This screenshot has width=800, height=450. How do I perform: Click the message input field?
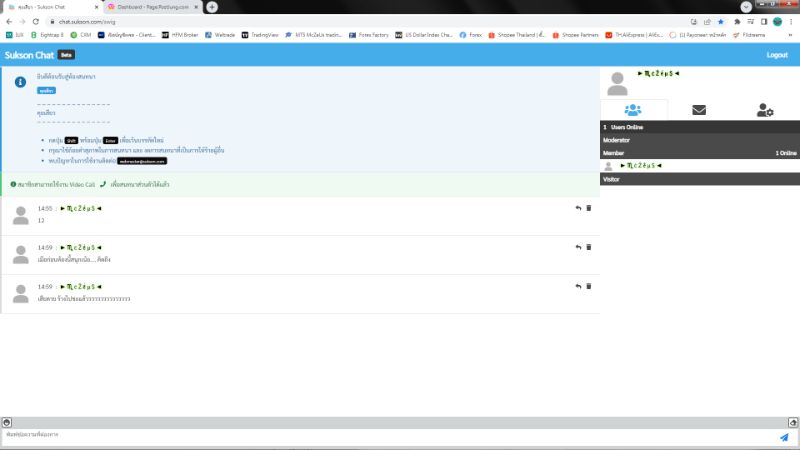[x=388, y=437]
